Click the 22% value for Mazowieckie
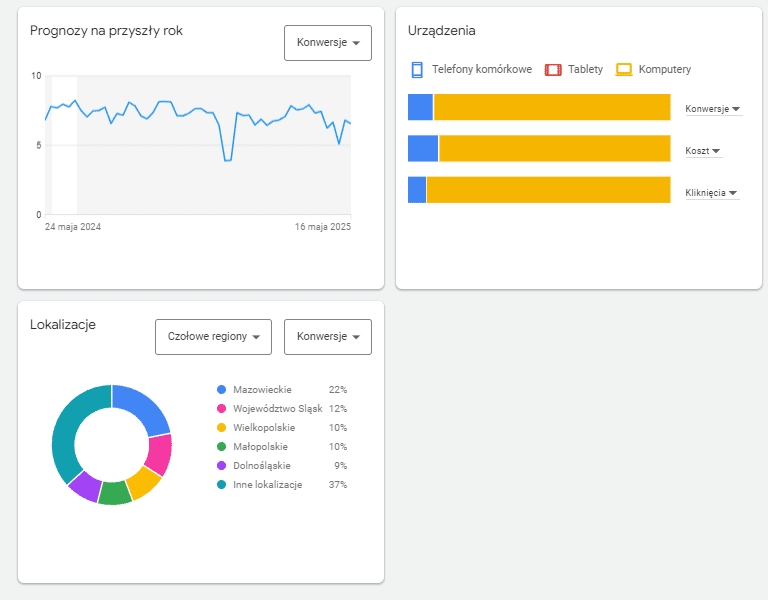Screen dimensions: 768x600 [x=338, y=390]
